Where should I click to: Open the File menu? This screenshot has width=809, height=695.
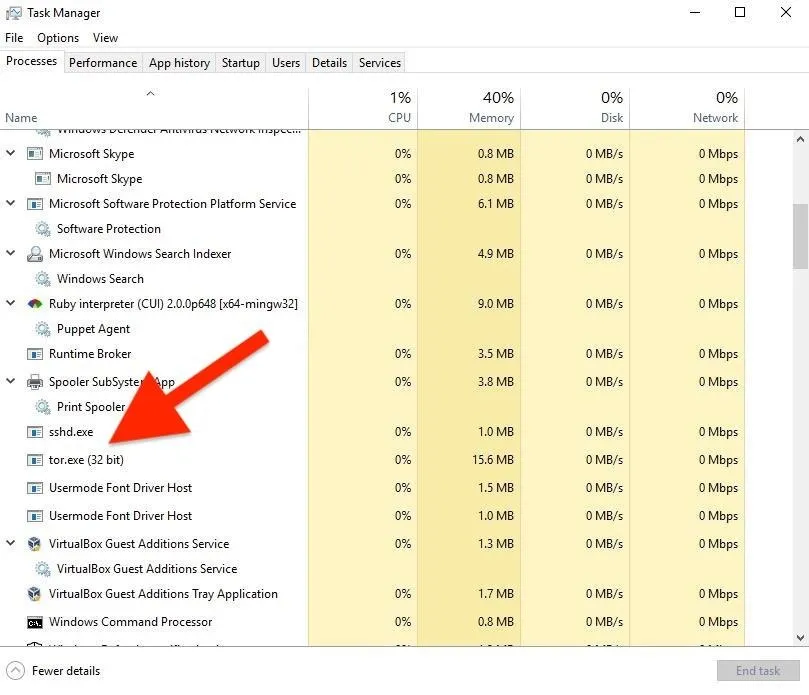tap(14, 38)
